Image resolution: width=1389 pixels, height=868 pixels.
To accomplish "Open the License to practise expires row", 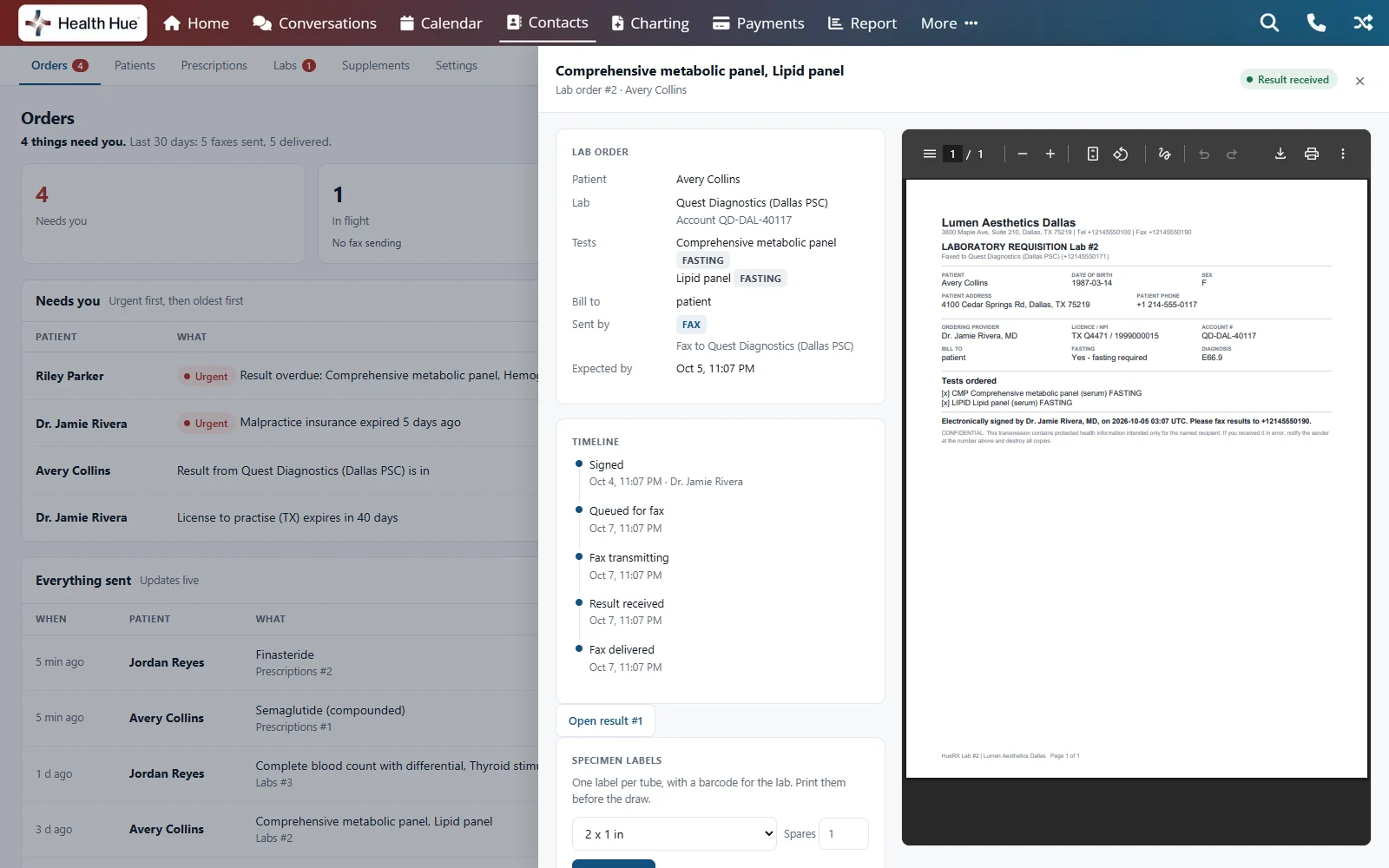I will [x=280, y=517].
